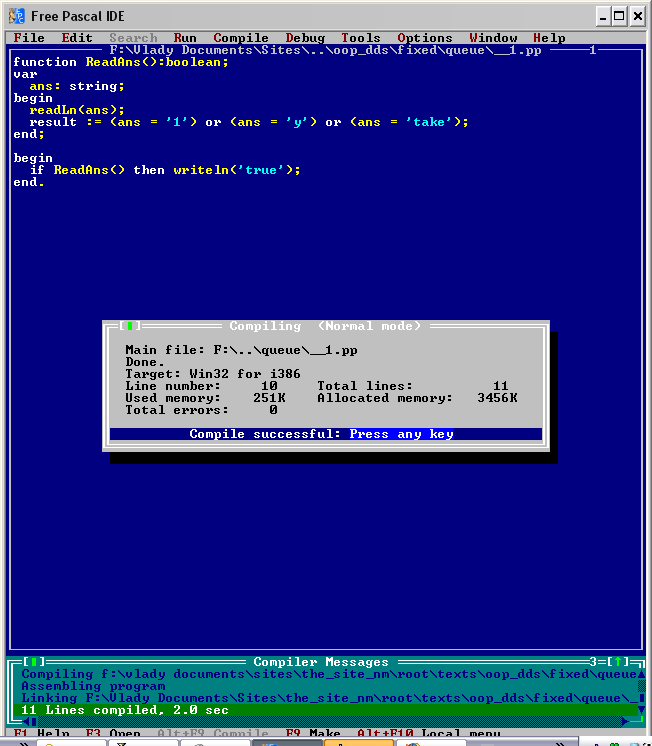
Task: Maximize the Free Pascal IDE window
Action: click(618, 15)
